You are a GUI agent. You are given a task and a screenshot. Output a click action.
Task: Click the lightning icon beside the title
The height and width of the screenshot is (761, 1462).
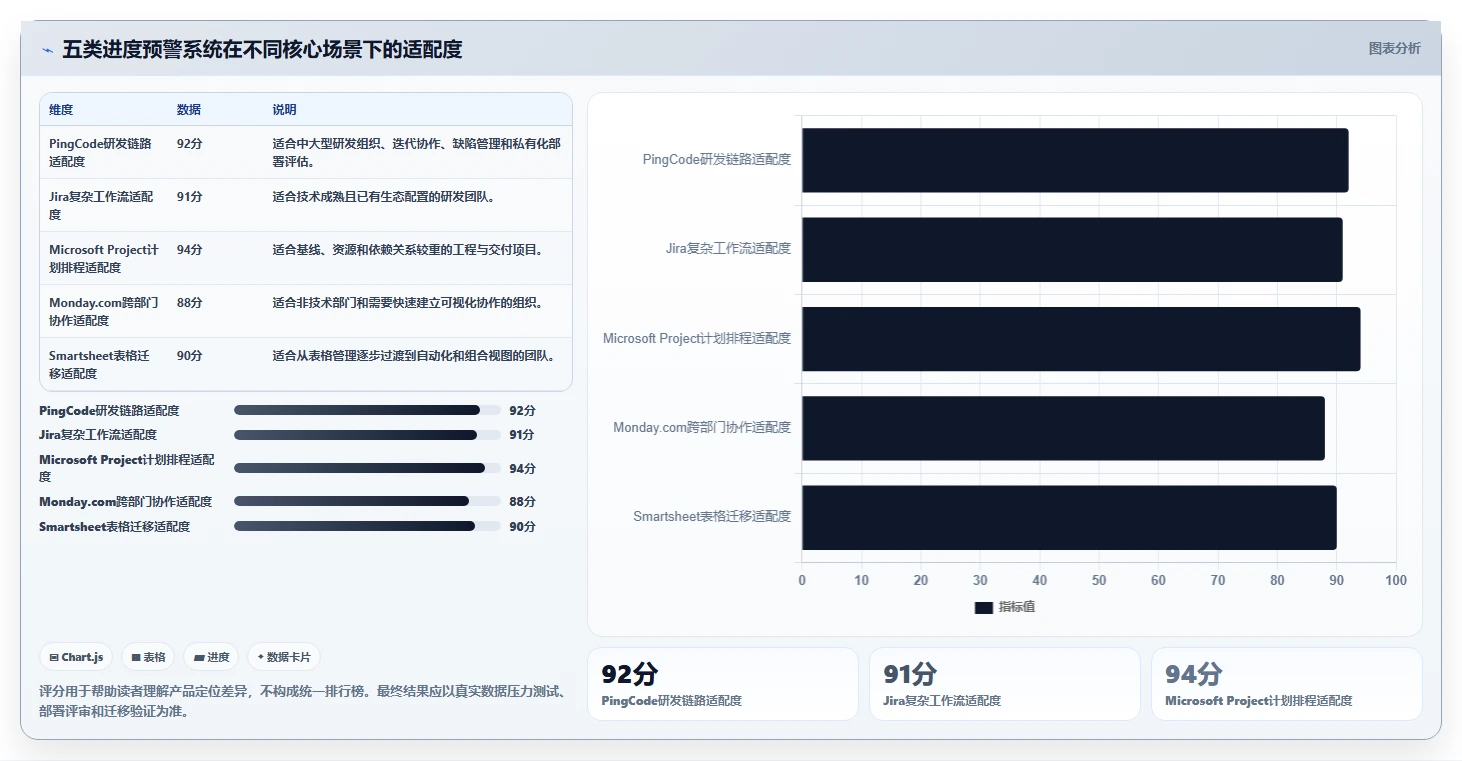click(x=47, y=50)
